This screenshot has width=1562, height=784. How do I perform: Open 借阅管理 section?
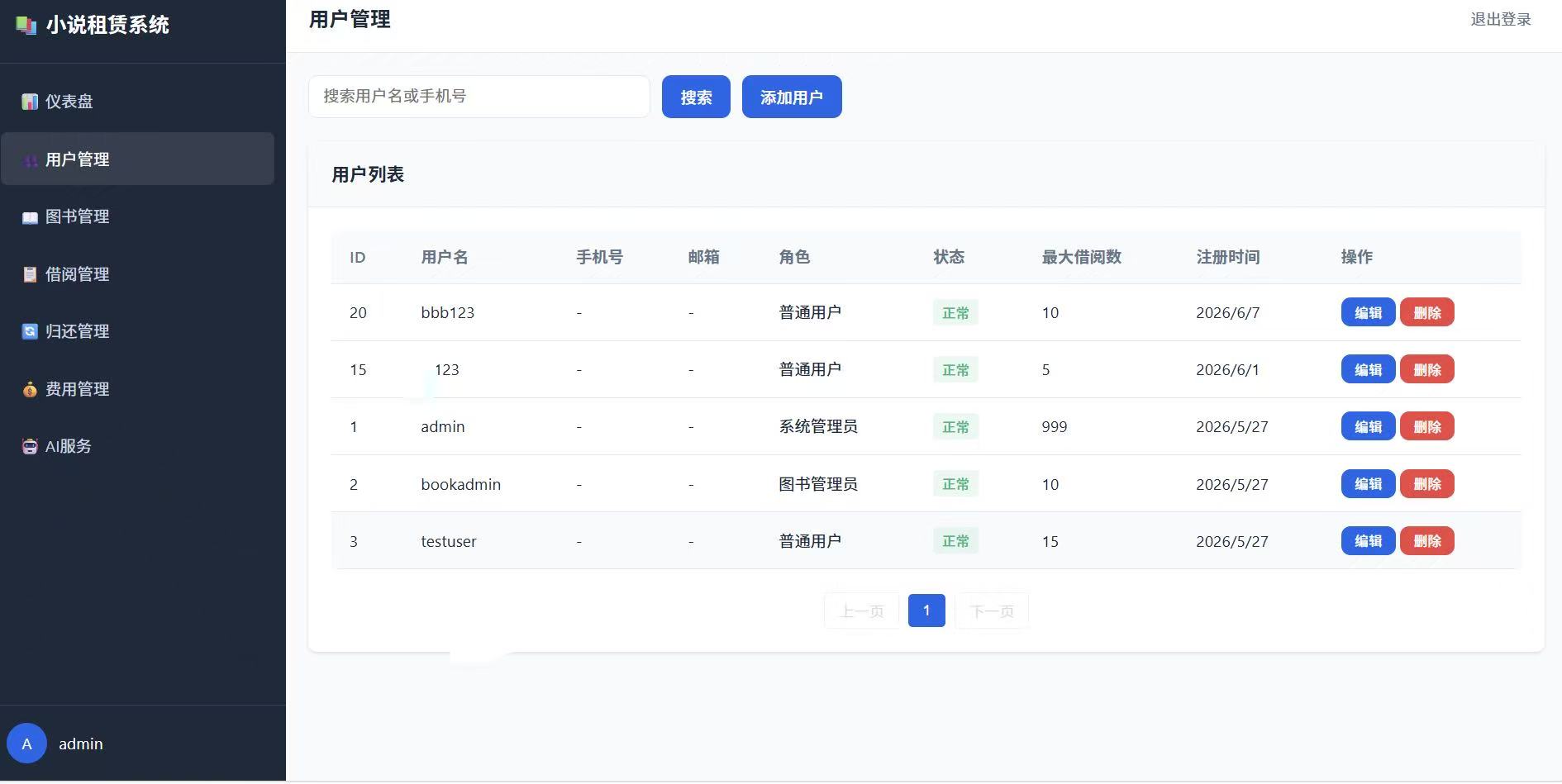pos(137,273)
